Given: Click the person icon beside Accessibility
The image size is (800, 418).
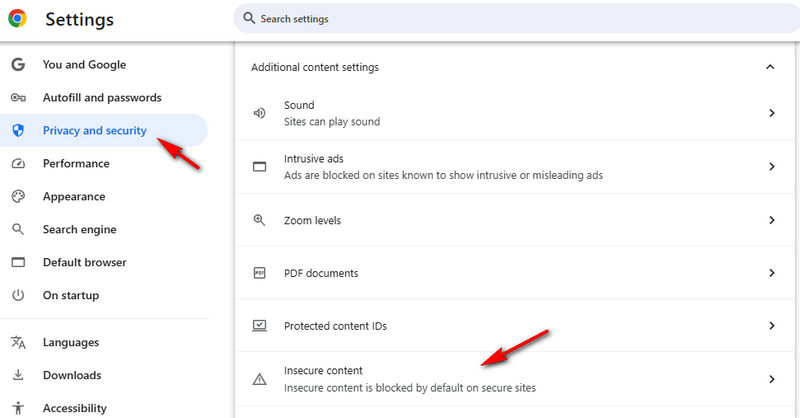Looking at the screenshot, I should pyautogui.click(x=18, y=408).
